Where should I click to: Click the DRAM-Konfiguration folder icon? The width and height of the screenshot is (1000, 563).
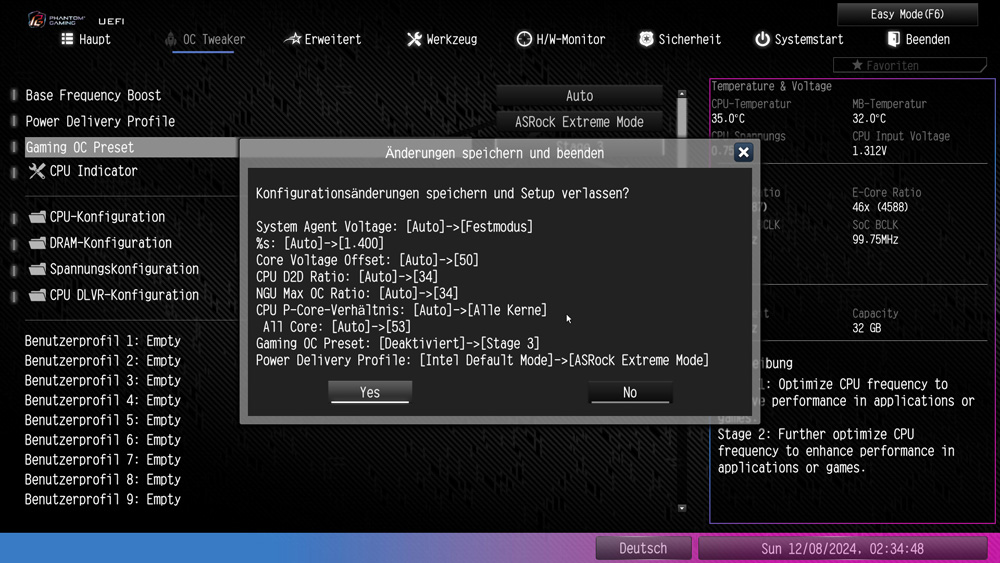click(38, 243)
